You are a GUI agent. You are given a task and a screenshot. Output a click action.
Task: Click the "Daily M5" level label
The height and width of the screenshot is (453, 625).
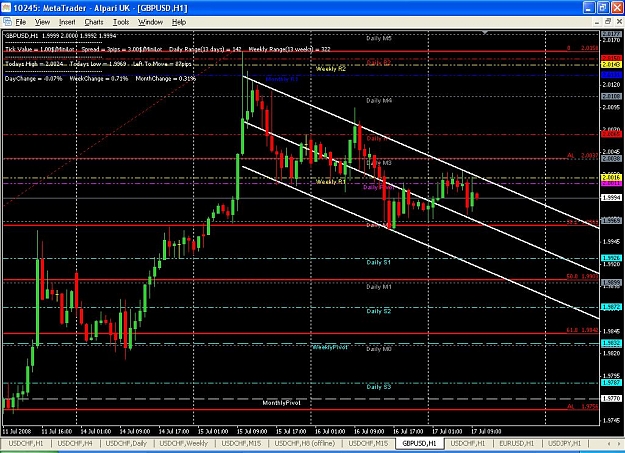click(379, 39)
